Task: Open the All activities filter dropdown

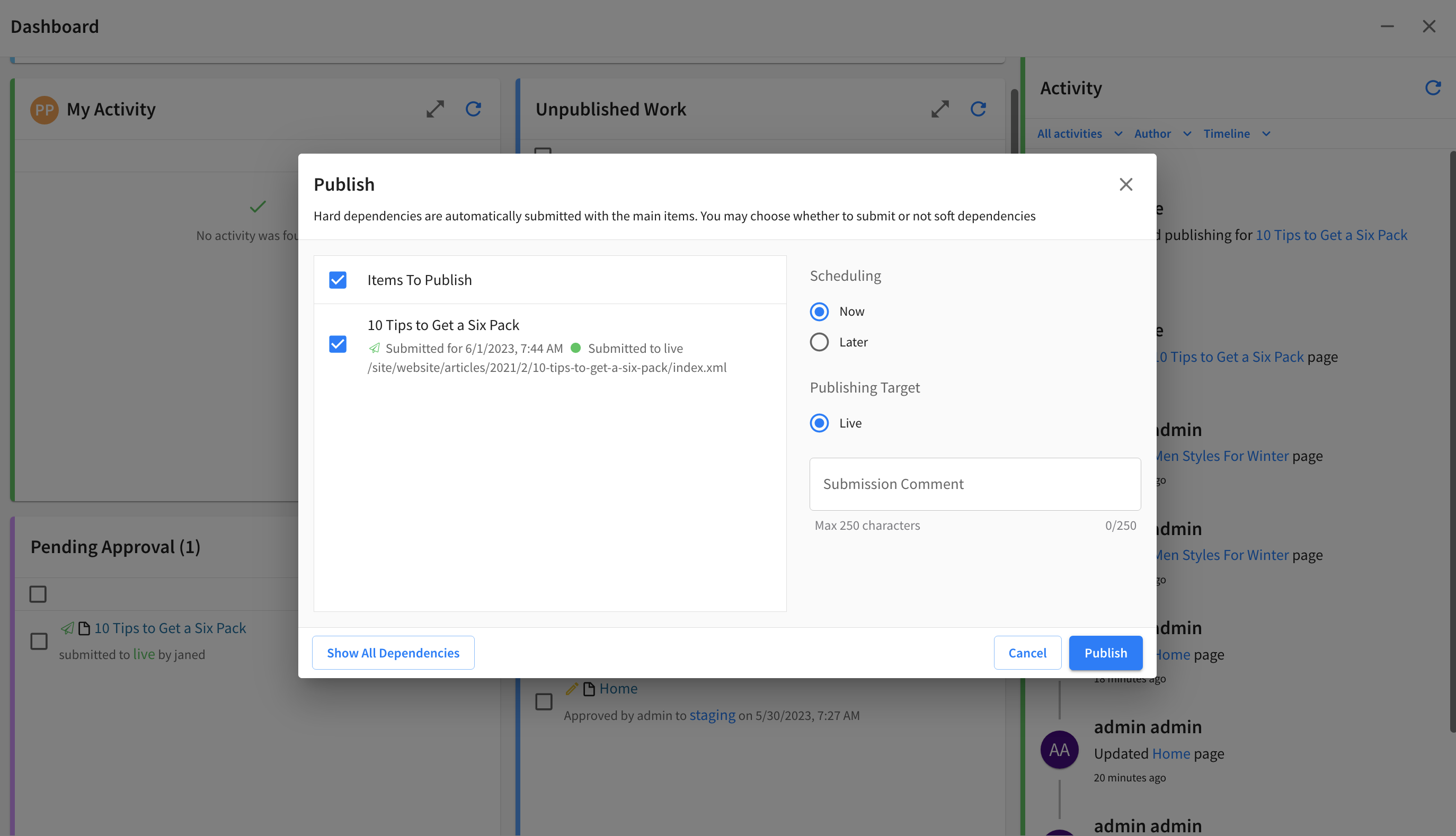Action: [x=1079, y=133]
